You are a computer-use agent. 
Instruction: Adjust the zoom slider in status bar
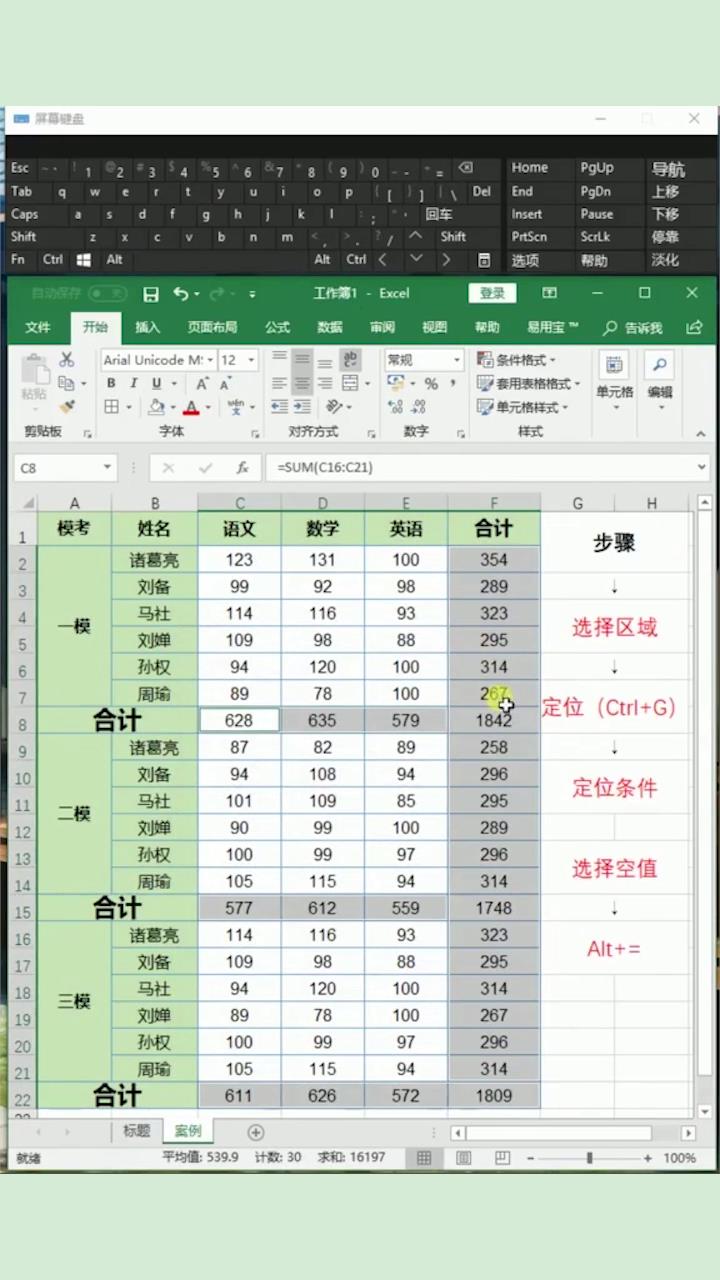pos(589,1158)
